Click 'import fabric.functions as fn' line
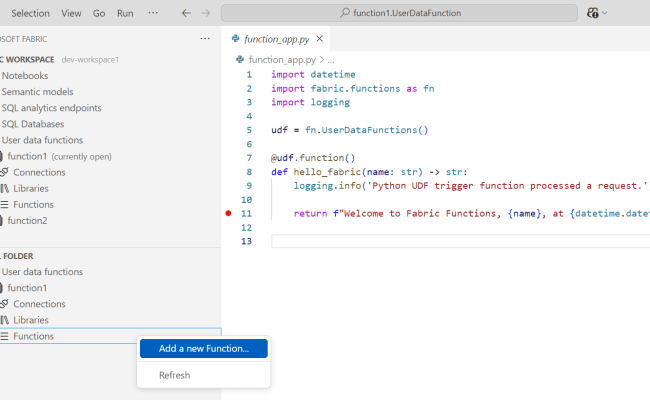The height and width of the screenshot is (400, 650). click(x=352, y=89)
